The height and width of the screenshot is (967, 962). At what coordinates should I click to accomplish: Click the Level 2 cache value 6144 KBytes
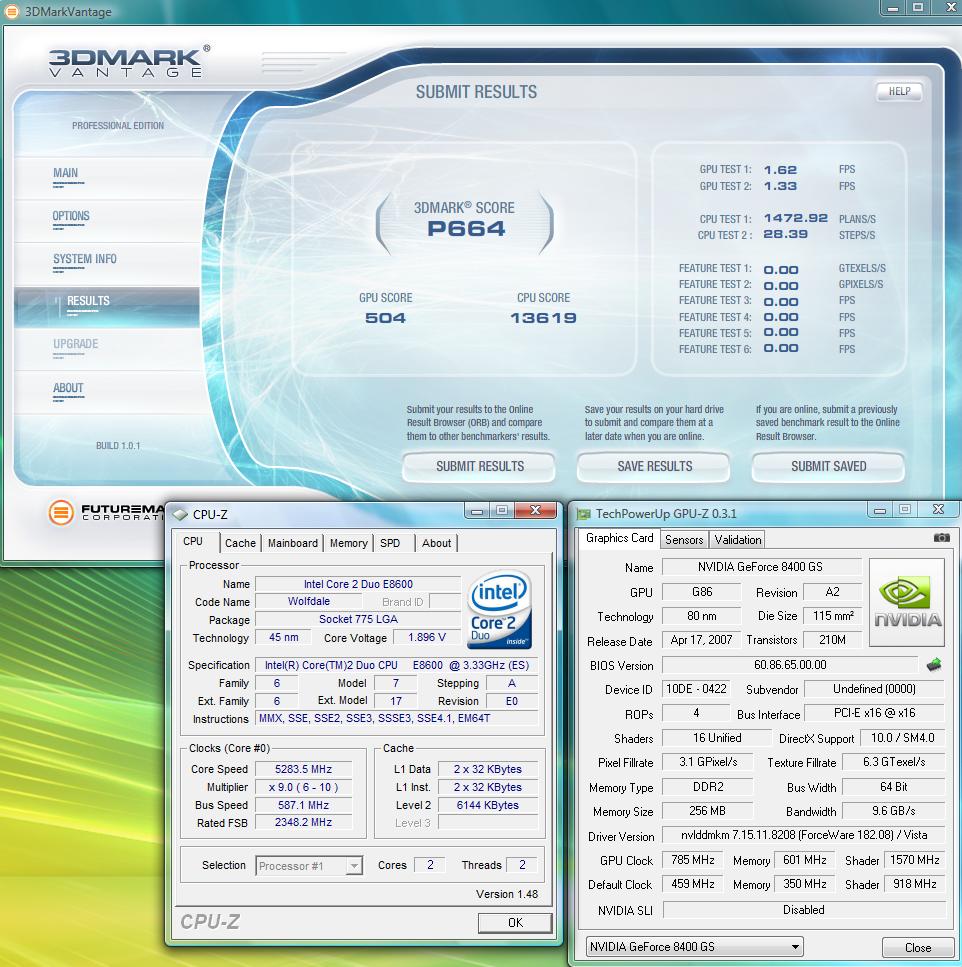pyautogui.click(x=487, y=805)
